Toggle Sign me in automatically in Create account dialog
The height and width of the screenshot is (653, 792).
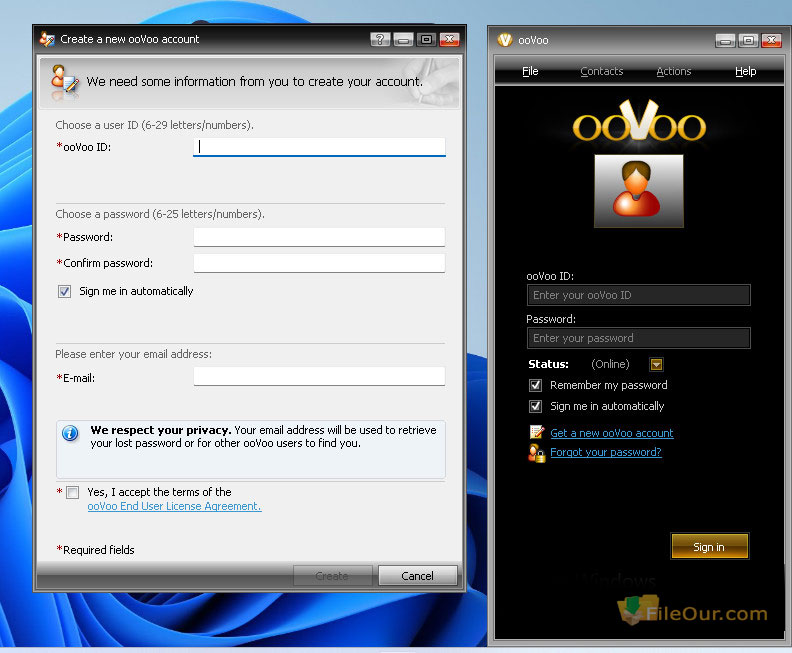click(x=64, y=291)
